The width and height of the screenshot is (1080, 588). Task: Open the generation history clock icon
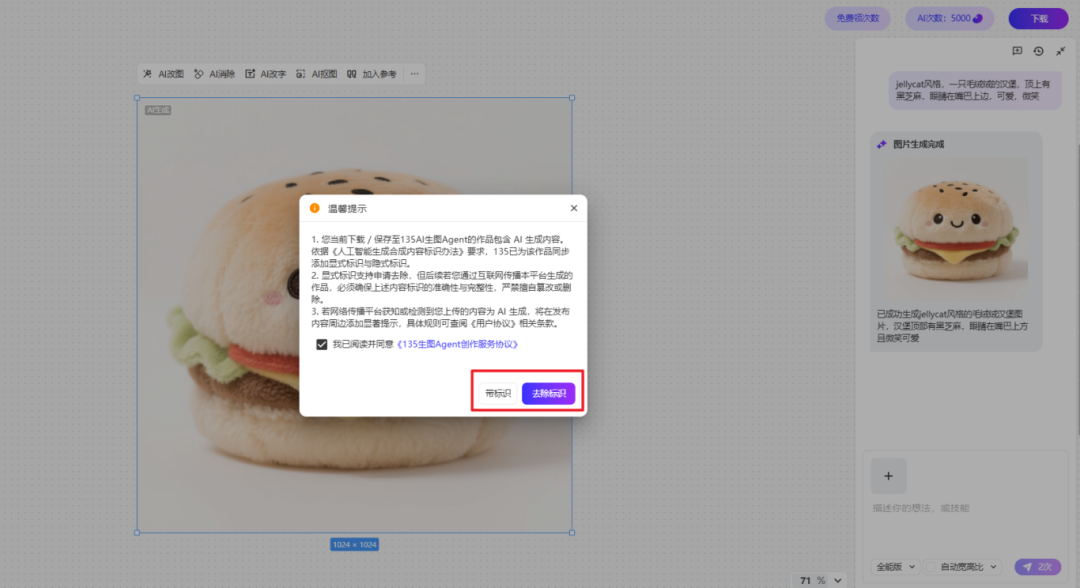tap(1038, 51)
